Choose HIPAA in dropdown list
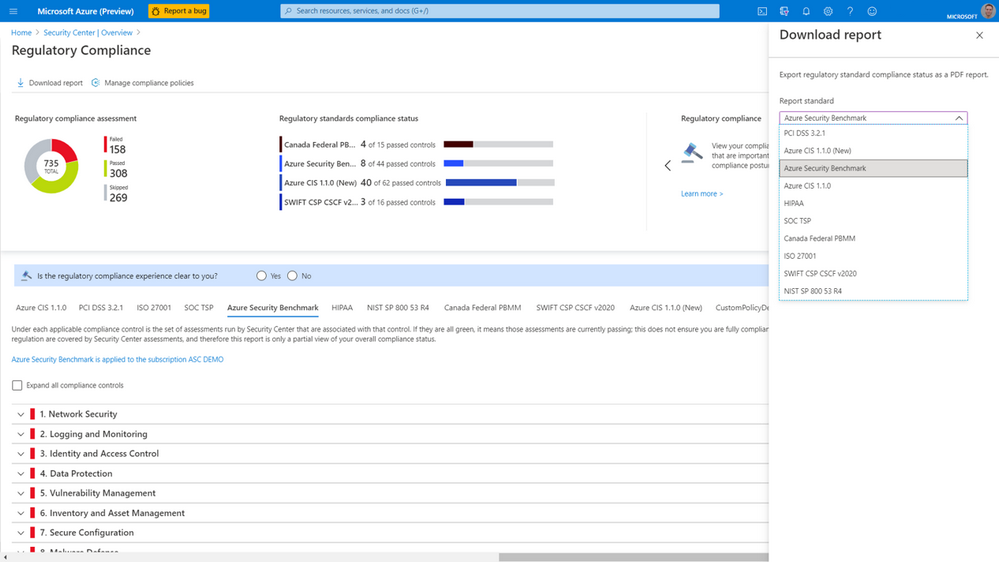Image resolution: width=999 pixels, height=562 pixels. [873, 203]
